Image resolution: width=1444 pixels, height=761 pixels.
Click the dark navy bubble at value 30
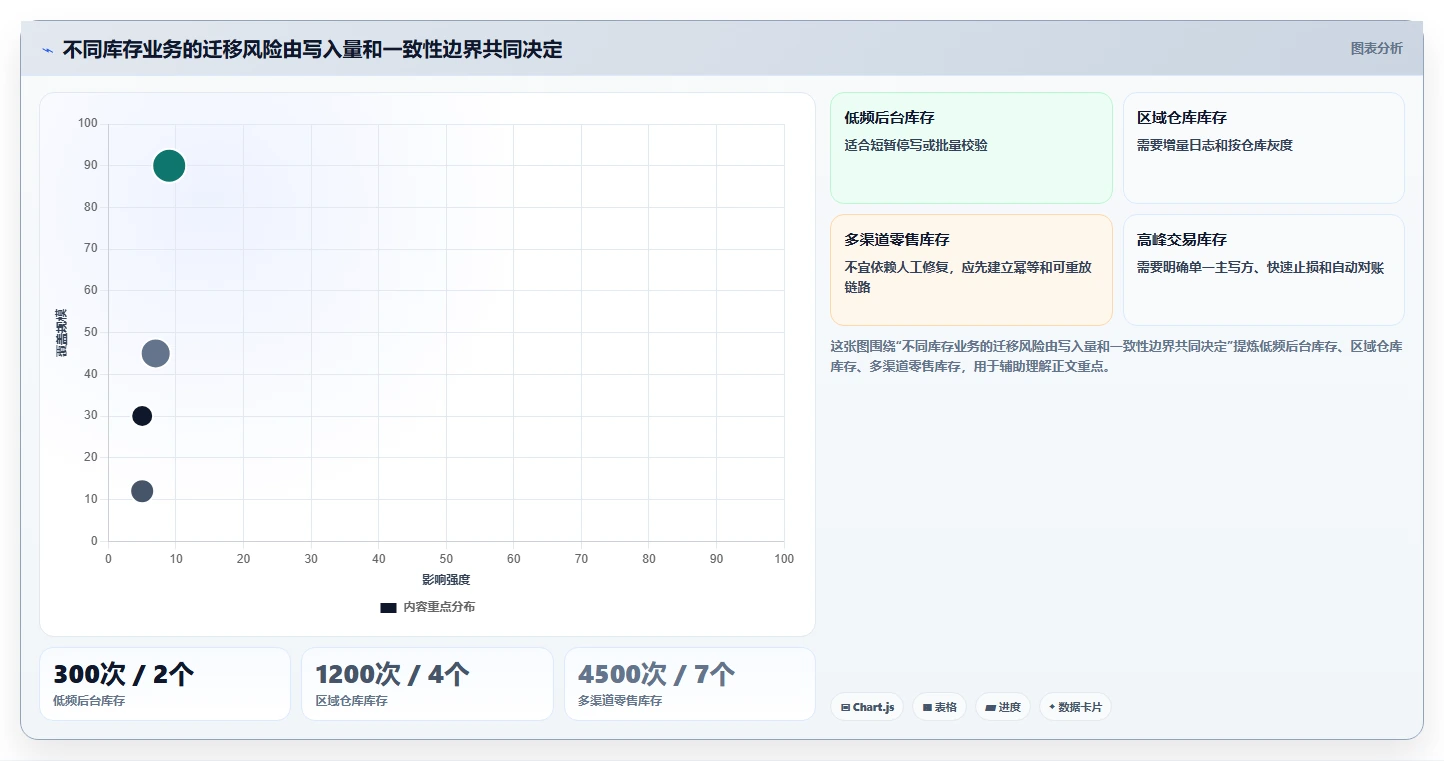click(x=142, y=416)
